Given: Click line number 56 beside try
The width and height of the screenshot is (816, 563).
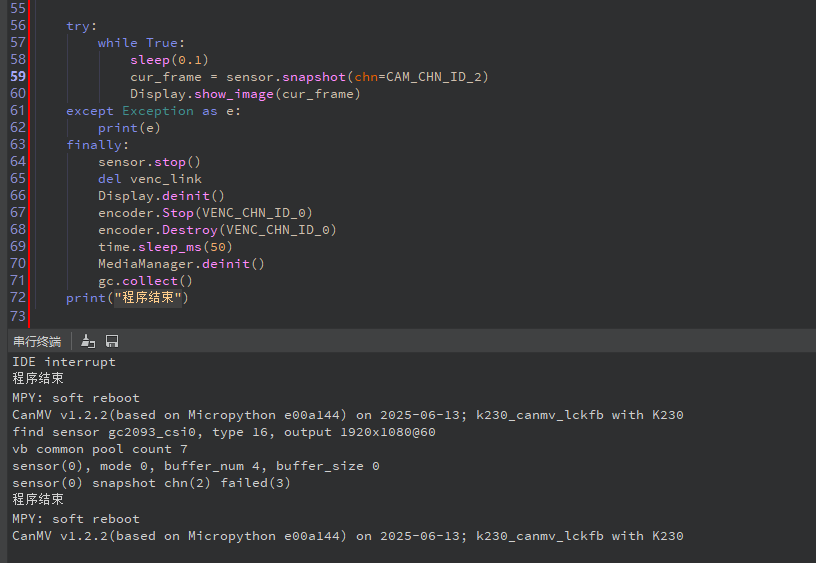Looking at the screenshot, I should [18, 25].
